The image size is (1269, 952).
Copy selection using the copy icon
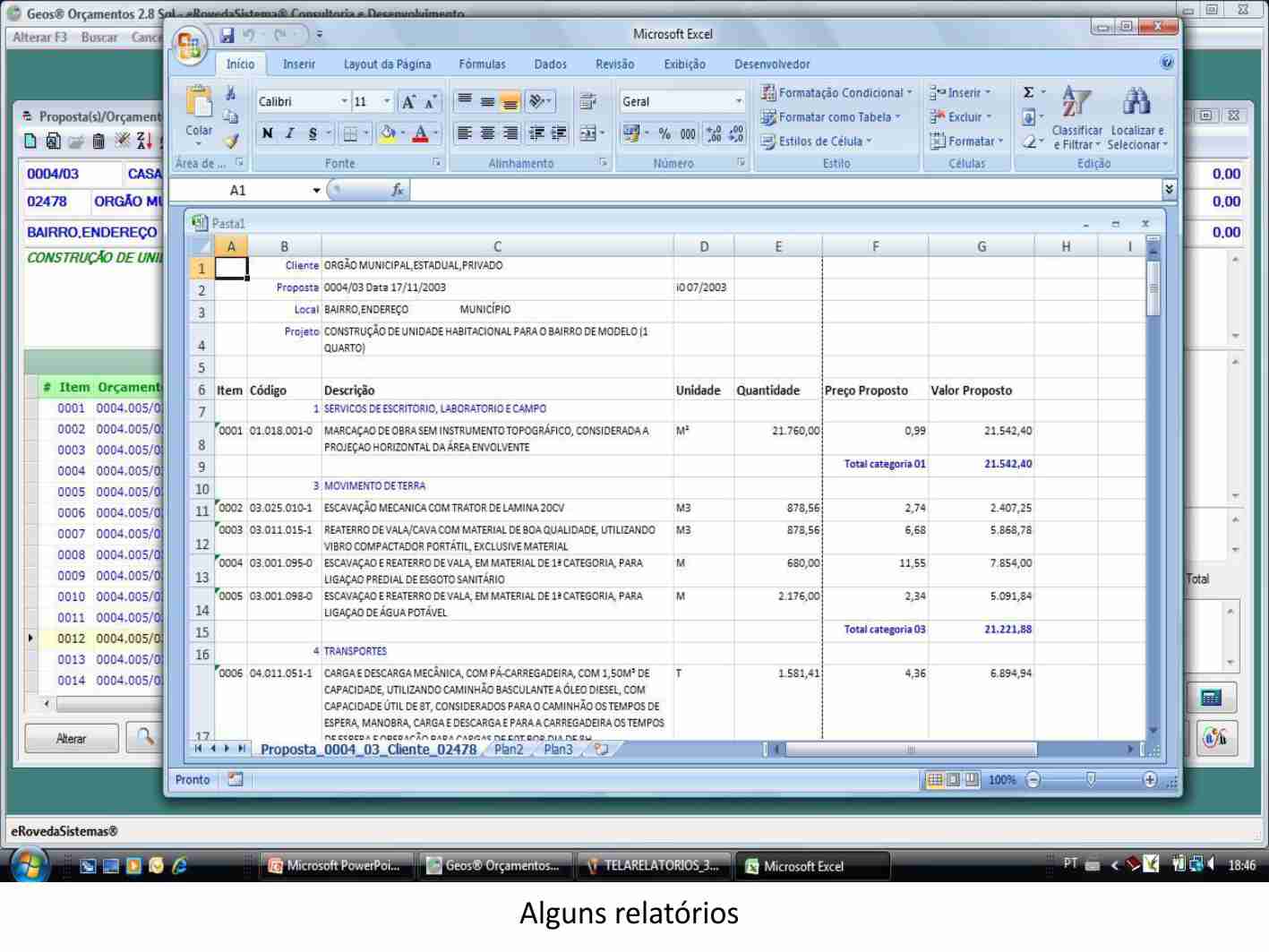[230, 116]
